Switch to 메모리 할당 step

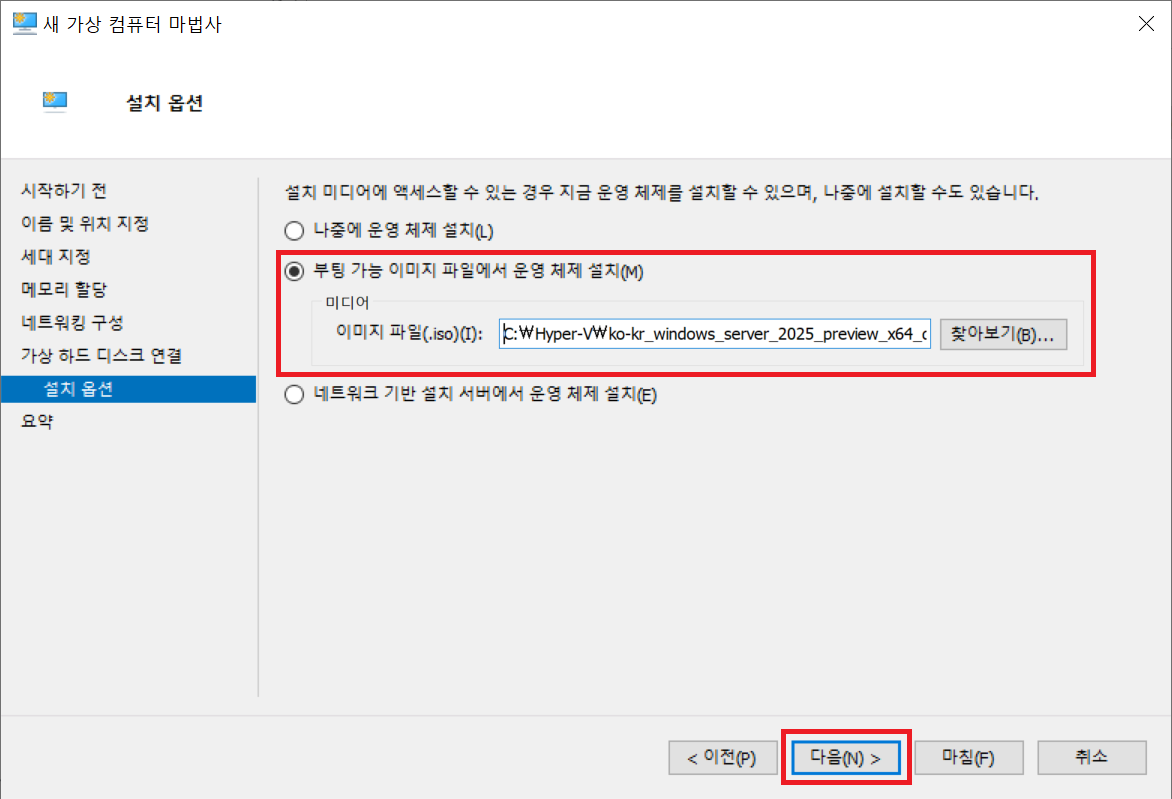coord(64,289)
